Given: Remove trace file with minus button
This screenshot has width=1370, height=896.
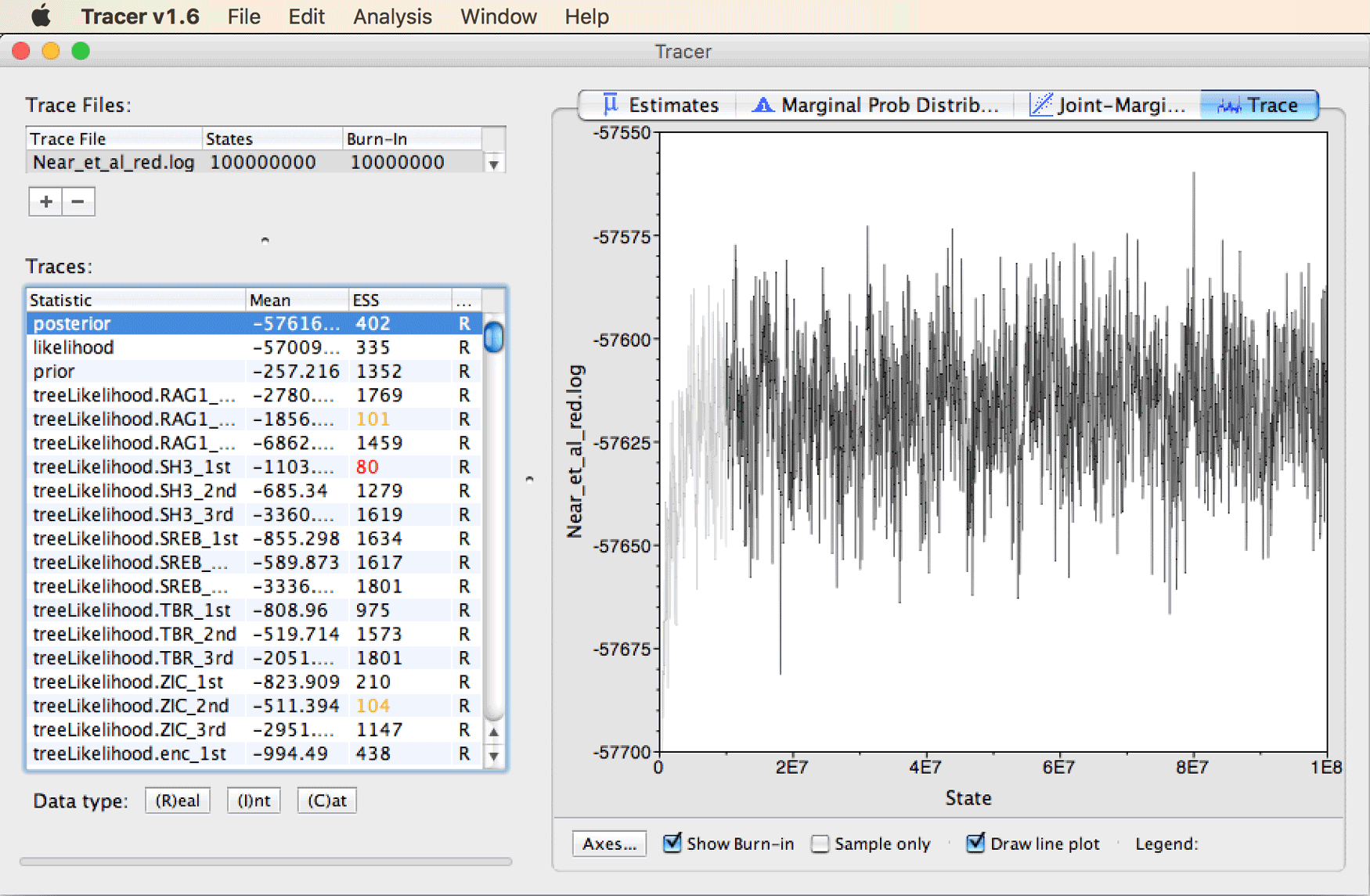Looking at the screenshot, I should coord(78,202).
